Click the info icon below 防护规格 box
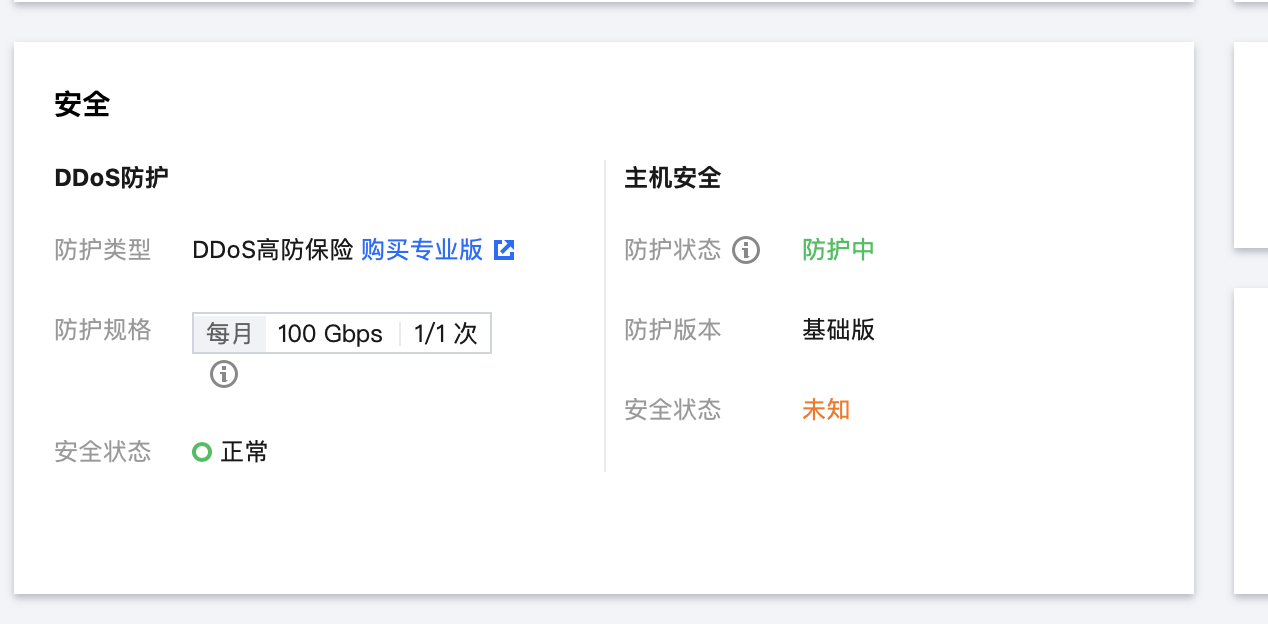Viewport: 1268px width, 624px height. [224, 375]
